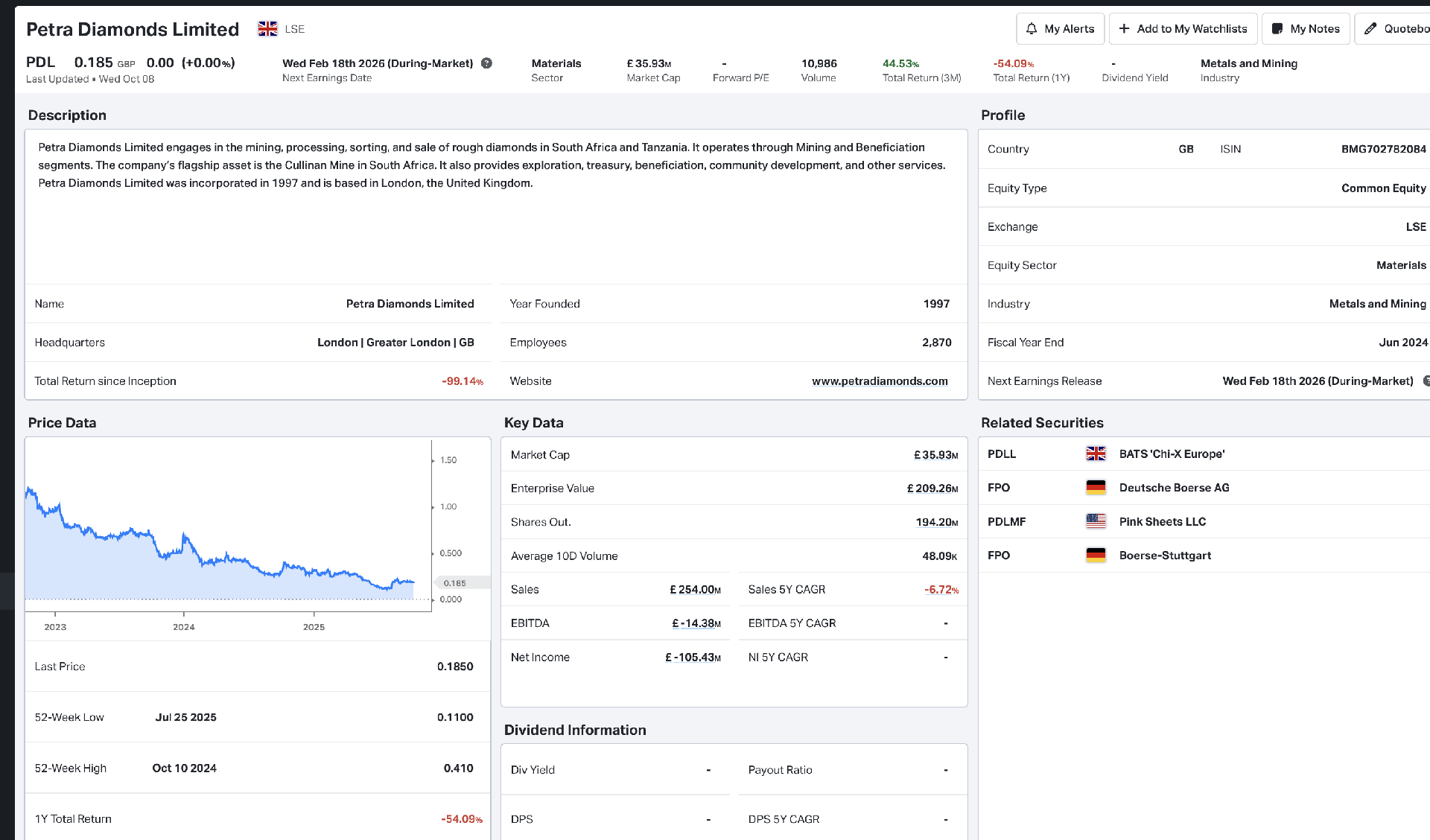Open the www.petradiamonds.com website link
Image resolution: width=1430 pixels, height=840 pixels.
coord(880,381)
